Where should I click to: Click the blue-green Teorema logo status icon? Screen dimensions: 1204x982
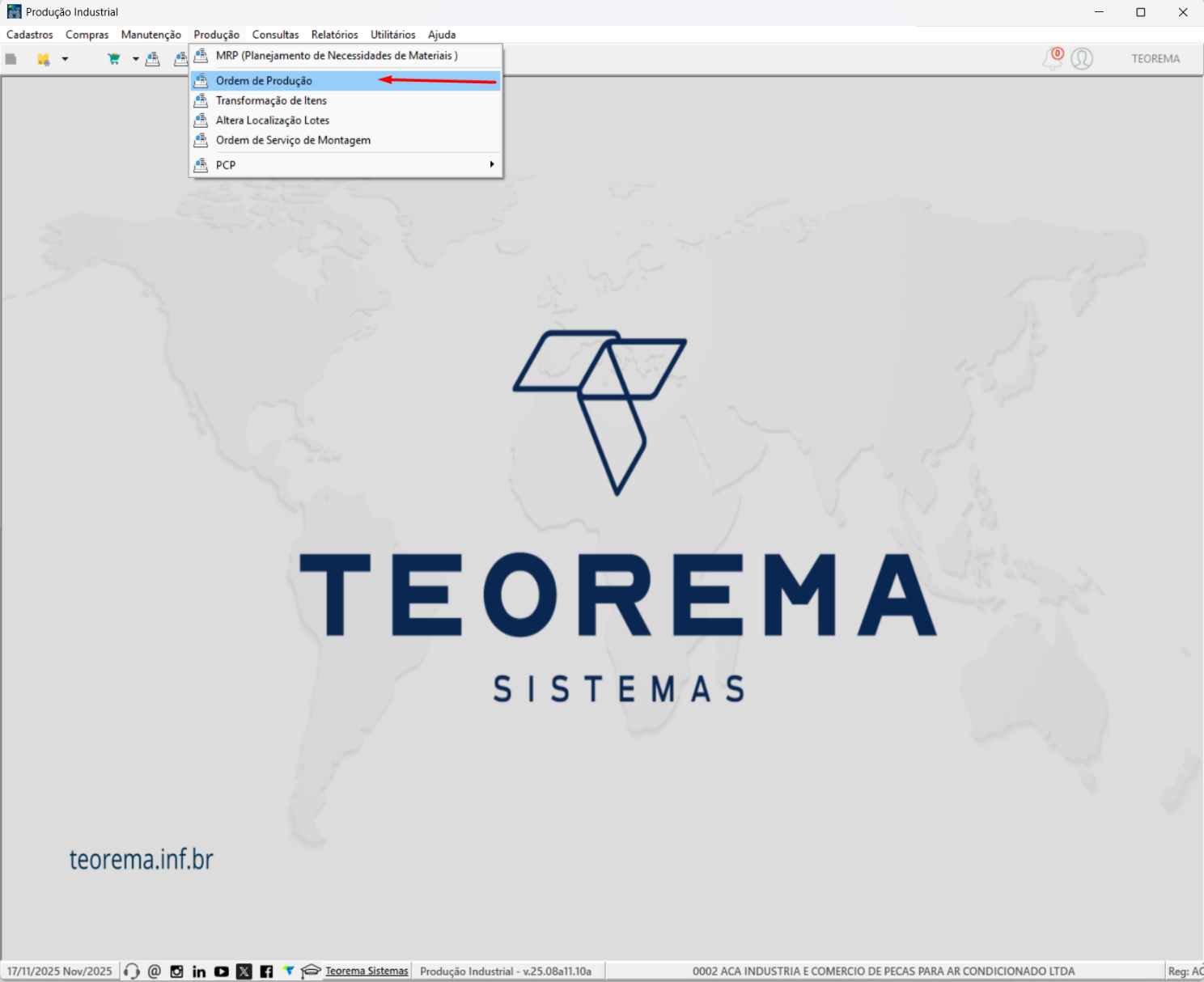[x=289, y=971]
